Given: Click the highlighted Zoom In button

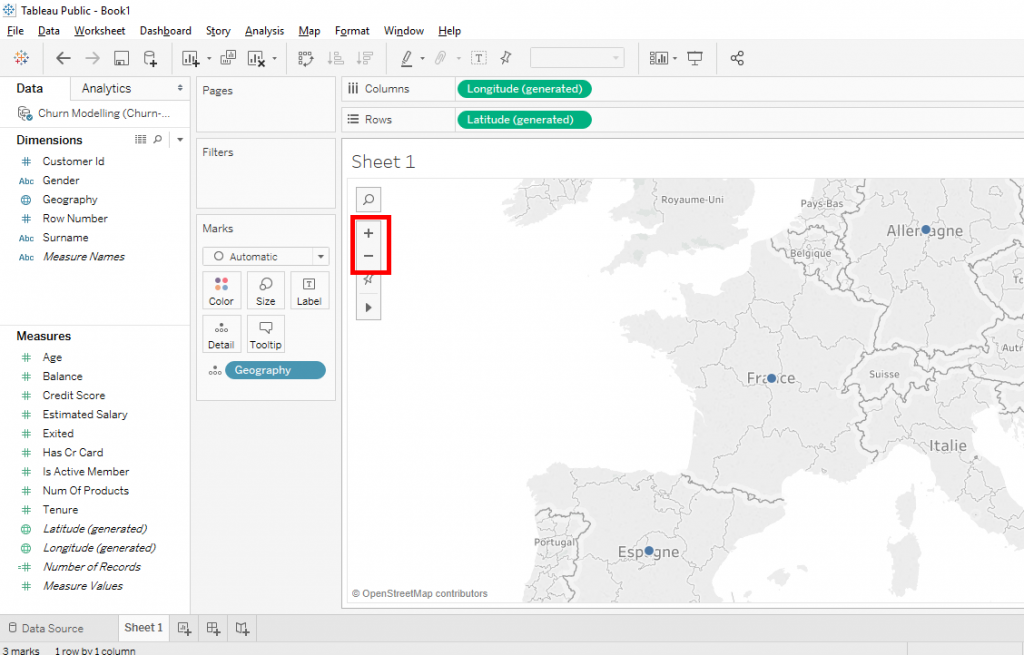Looking at the screenshot, I should pyautogui.click(x=368, y=232).
